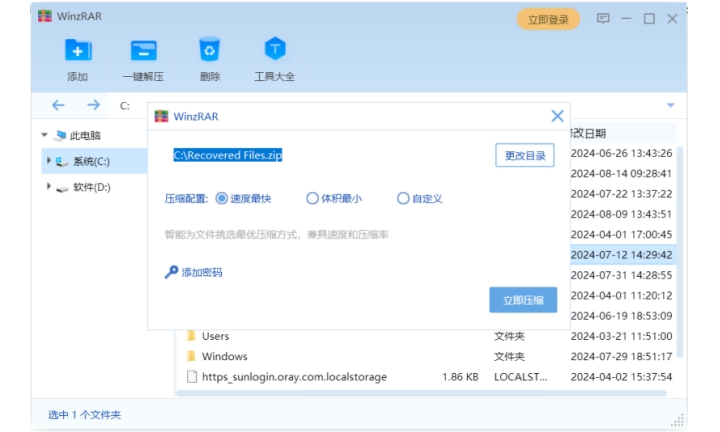
Task: Select the 速度最快 radio option
Action: click(221, 198)
